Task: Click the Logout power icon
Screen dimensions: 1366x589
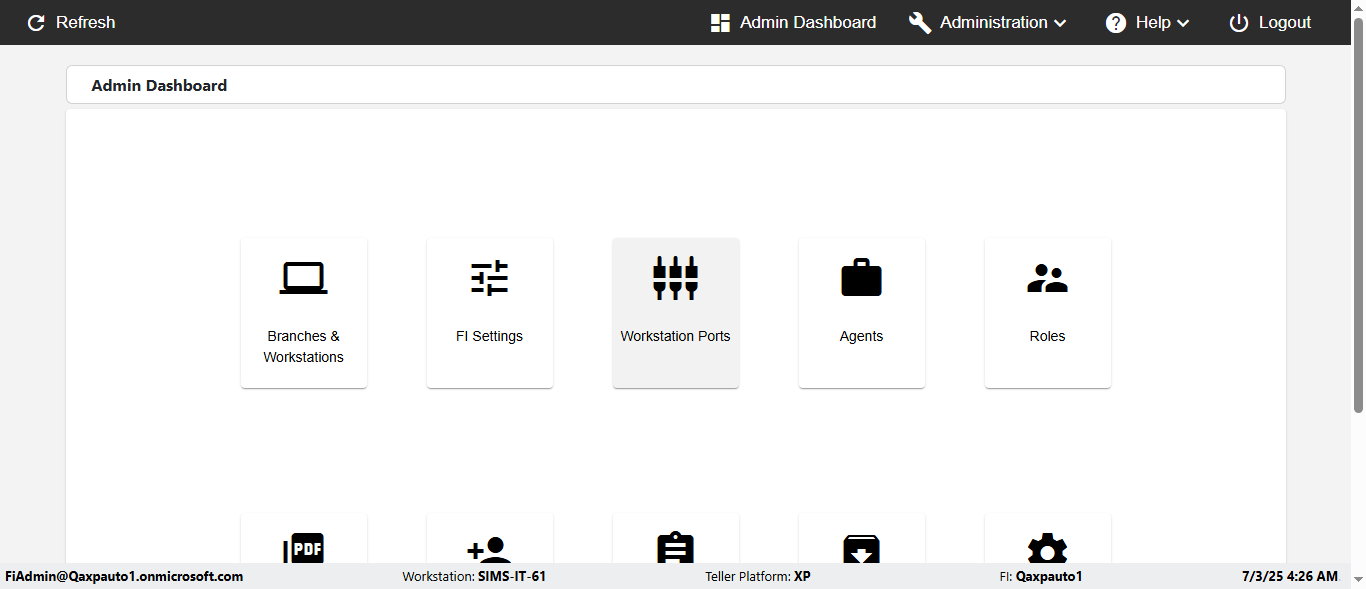Action: pos(1239,23)
